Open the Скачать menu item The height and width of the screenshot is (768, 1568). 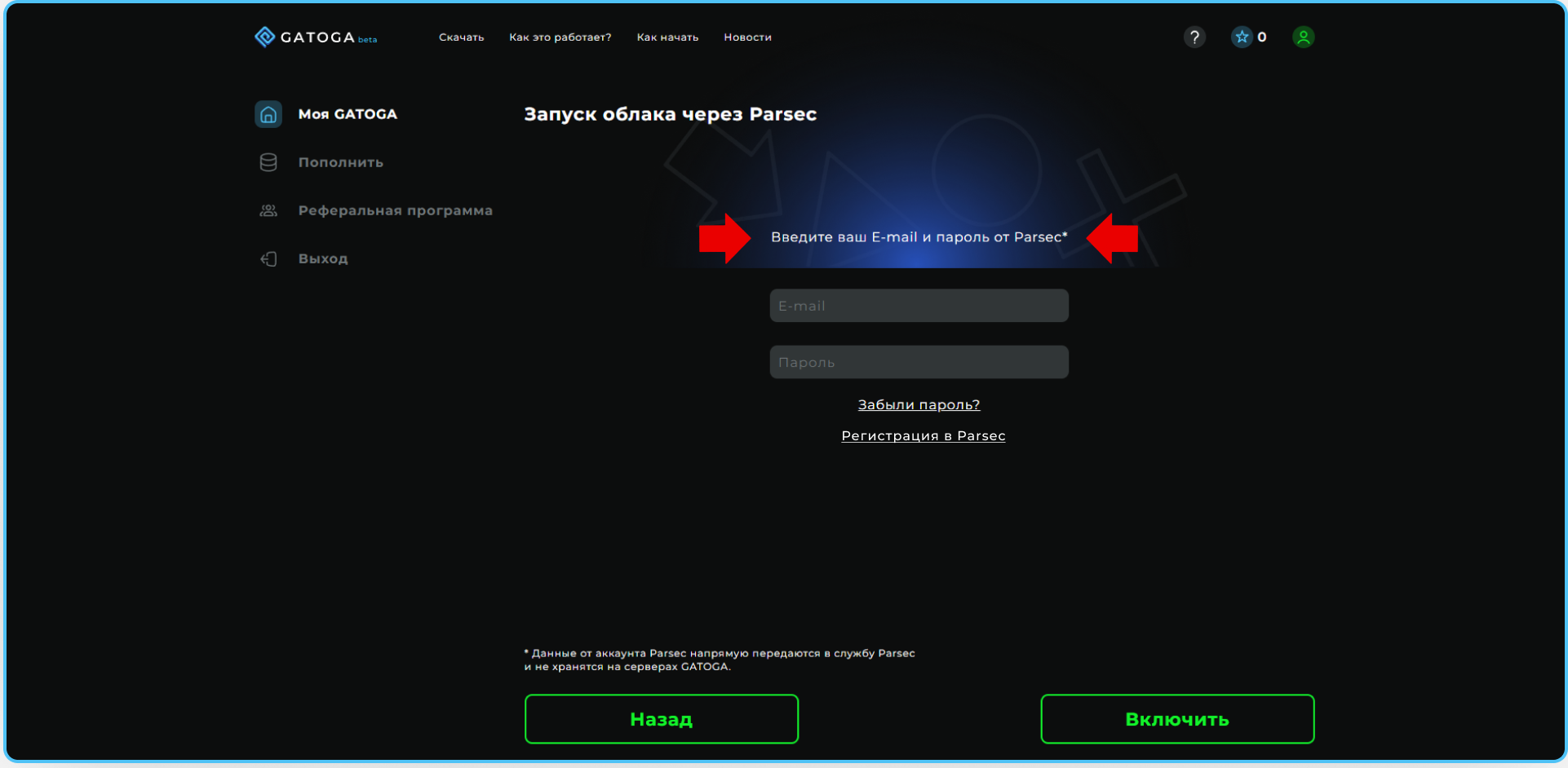(461, 38)
